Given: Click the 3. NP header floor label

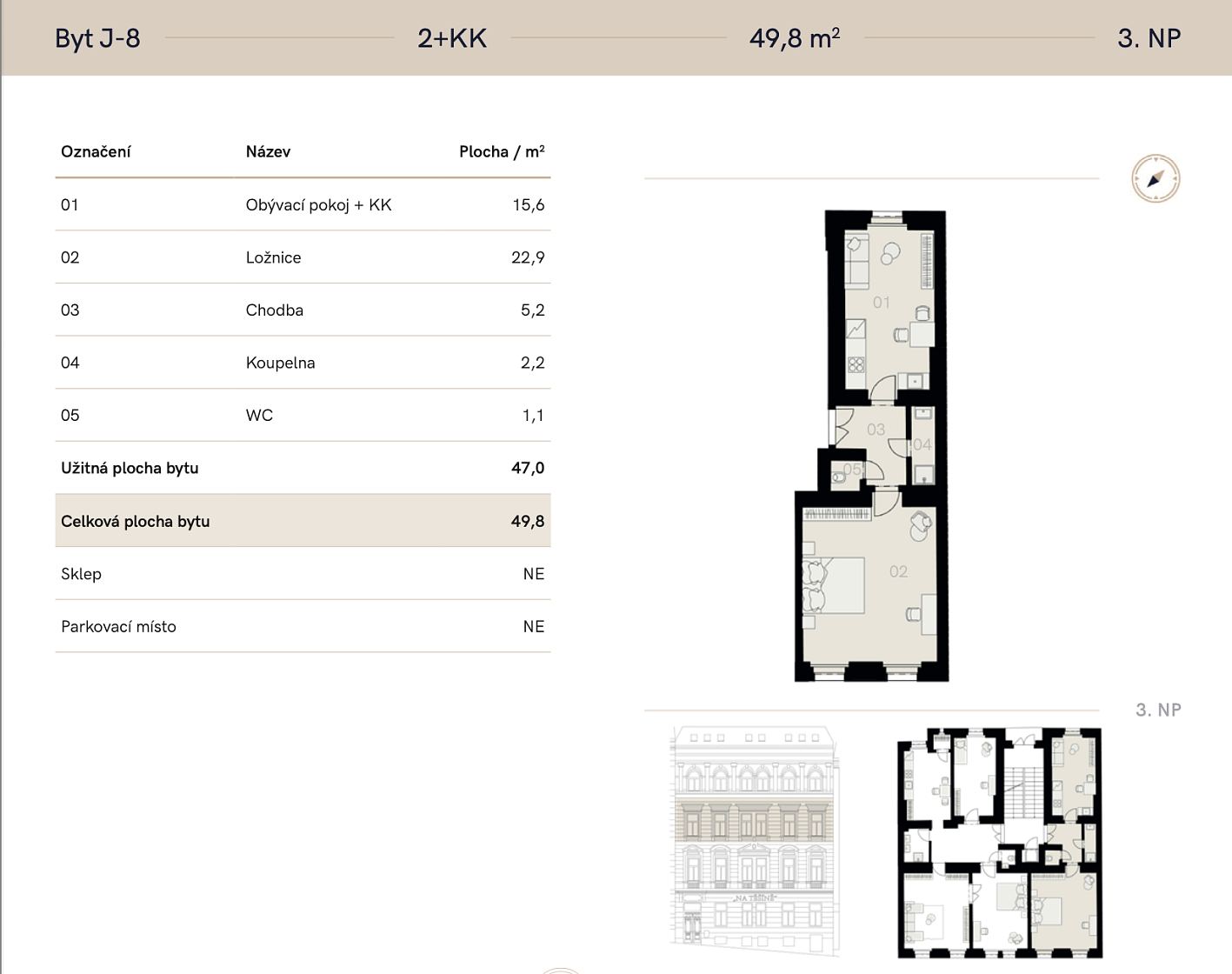Looking at the screenshot, I should point(1149,38).
